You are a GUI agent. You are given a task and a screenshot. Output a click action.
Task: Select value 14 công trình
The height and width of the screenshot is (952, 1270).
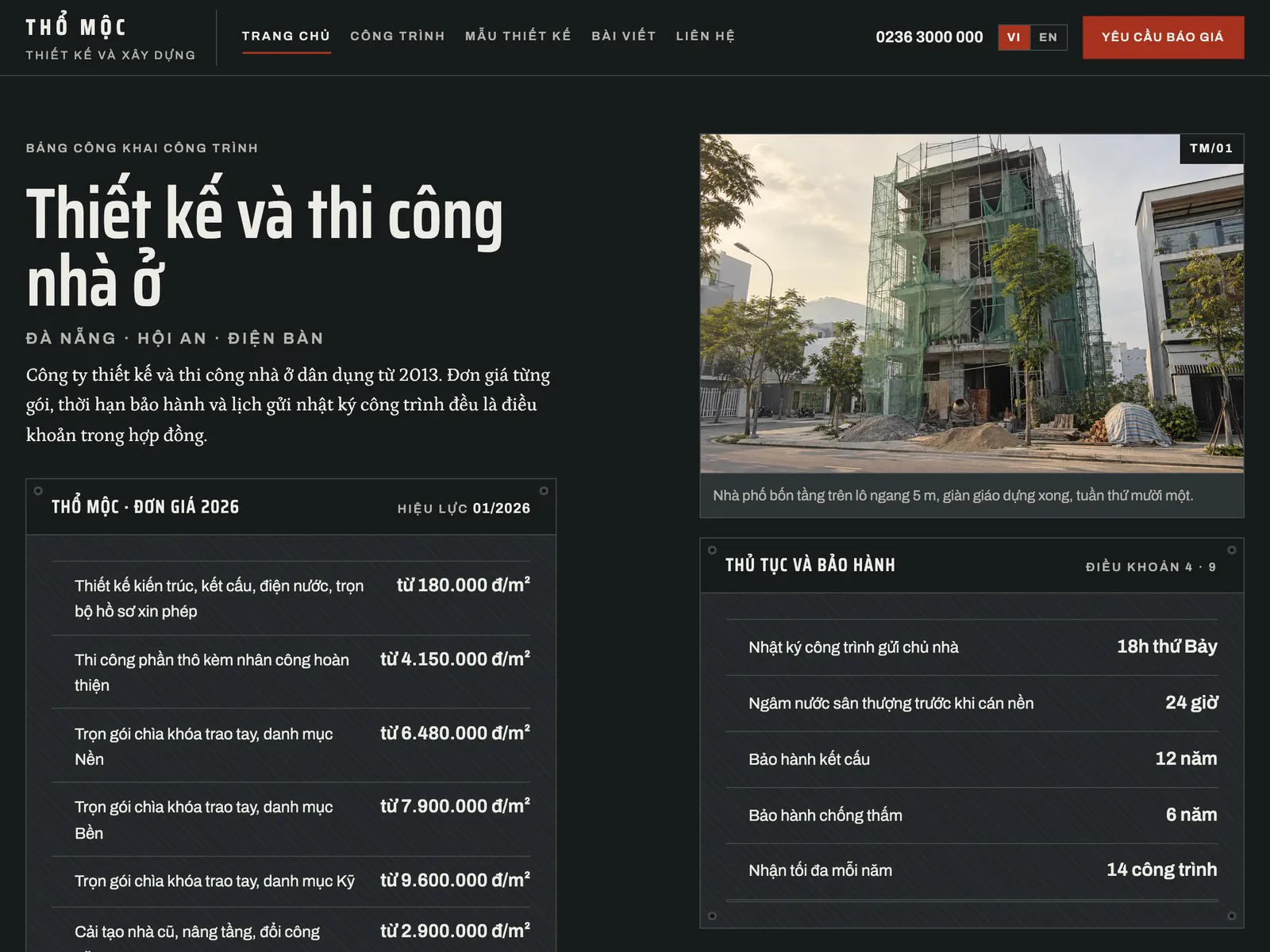(1162, 870)
